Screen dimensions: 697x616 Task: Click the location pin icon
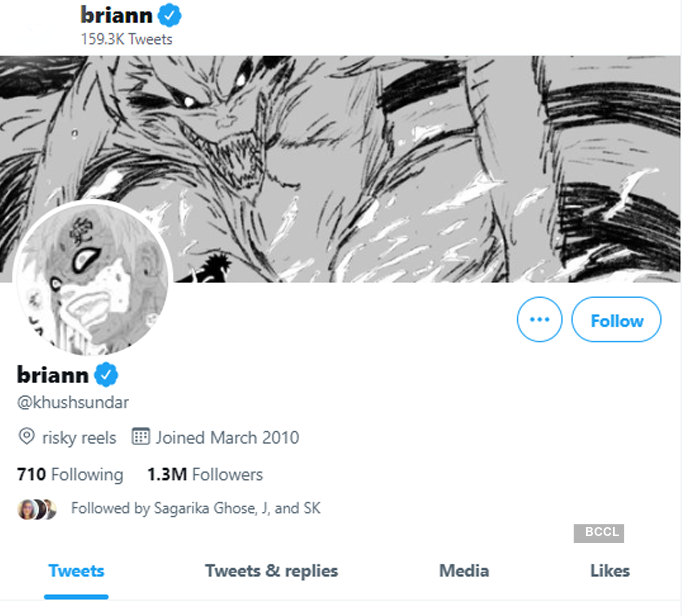[27, 438]
